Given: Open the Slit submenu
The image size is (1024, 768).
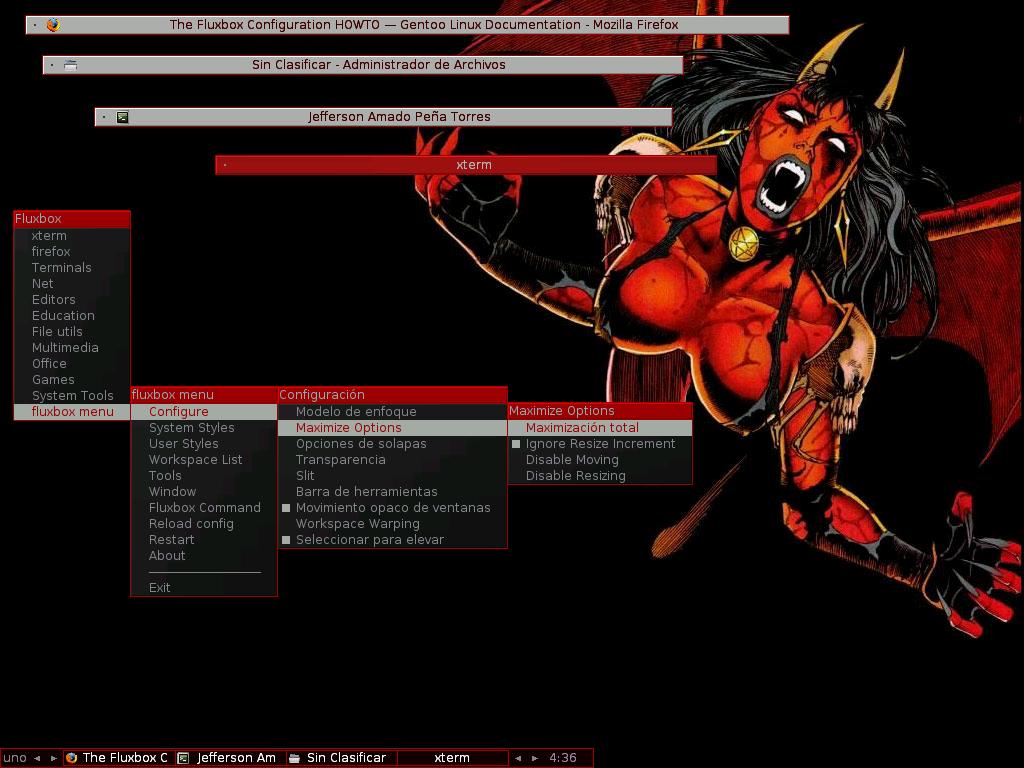Looking at the screenshot, I should coord(392,476).
